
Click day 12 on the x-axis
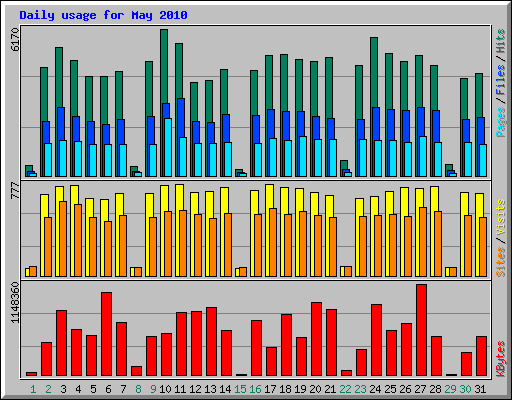tap(195, 389)
